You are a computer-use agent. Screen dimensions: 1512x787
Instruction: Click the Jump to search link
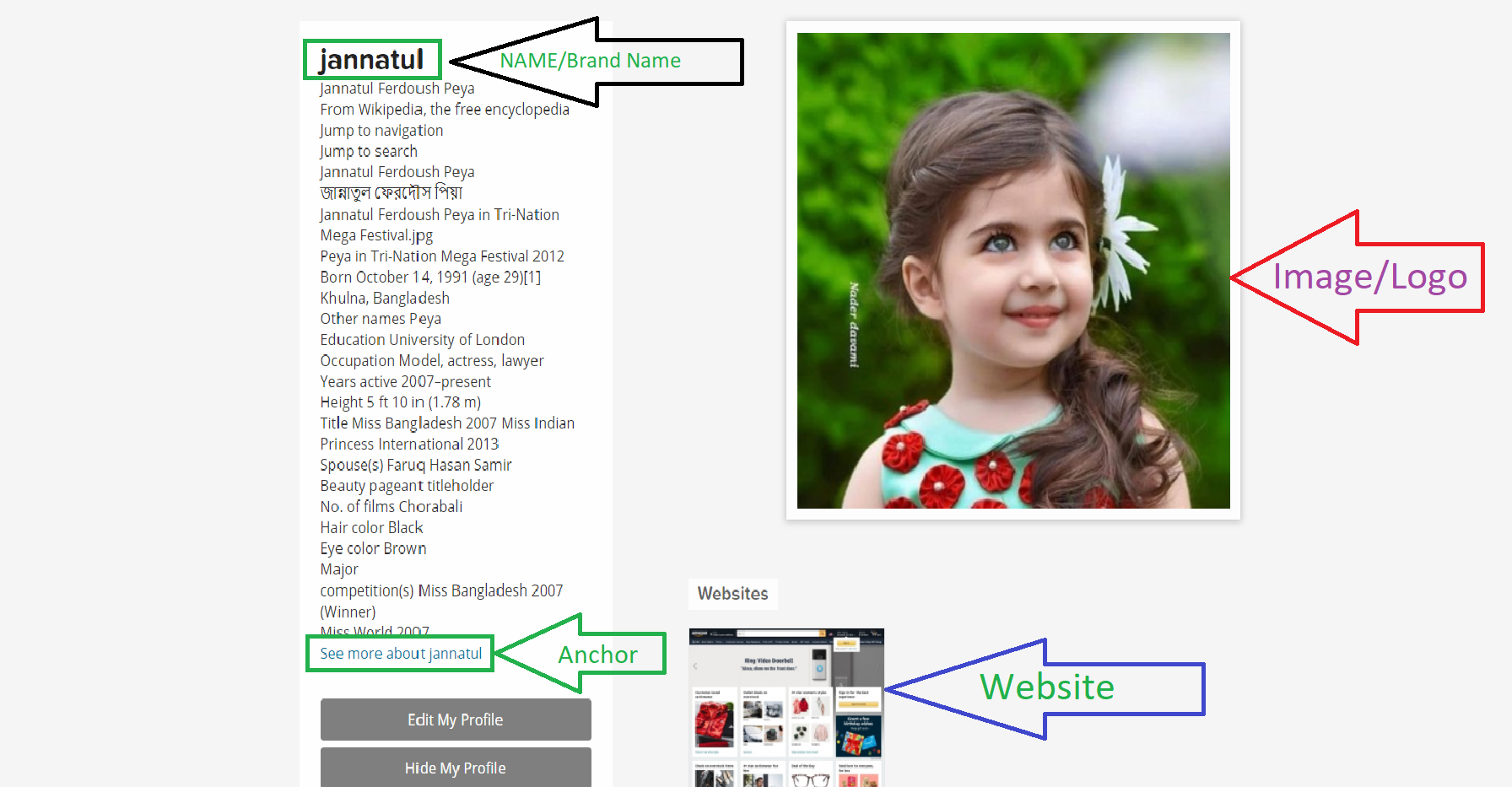(368, 151)
